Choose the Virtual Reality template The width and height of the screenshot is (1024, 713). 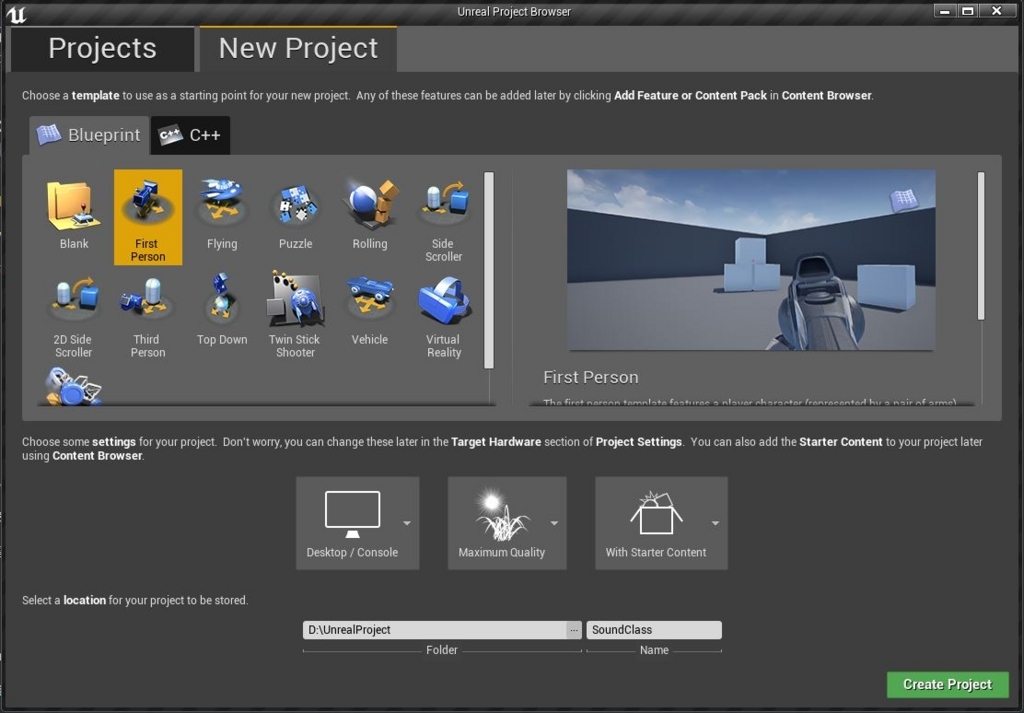[444, 315]
